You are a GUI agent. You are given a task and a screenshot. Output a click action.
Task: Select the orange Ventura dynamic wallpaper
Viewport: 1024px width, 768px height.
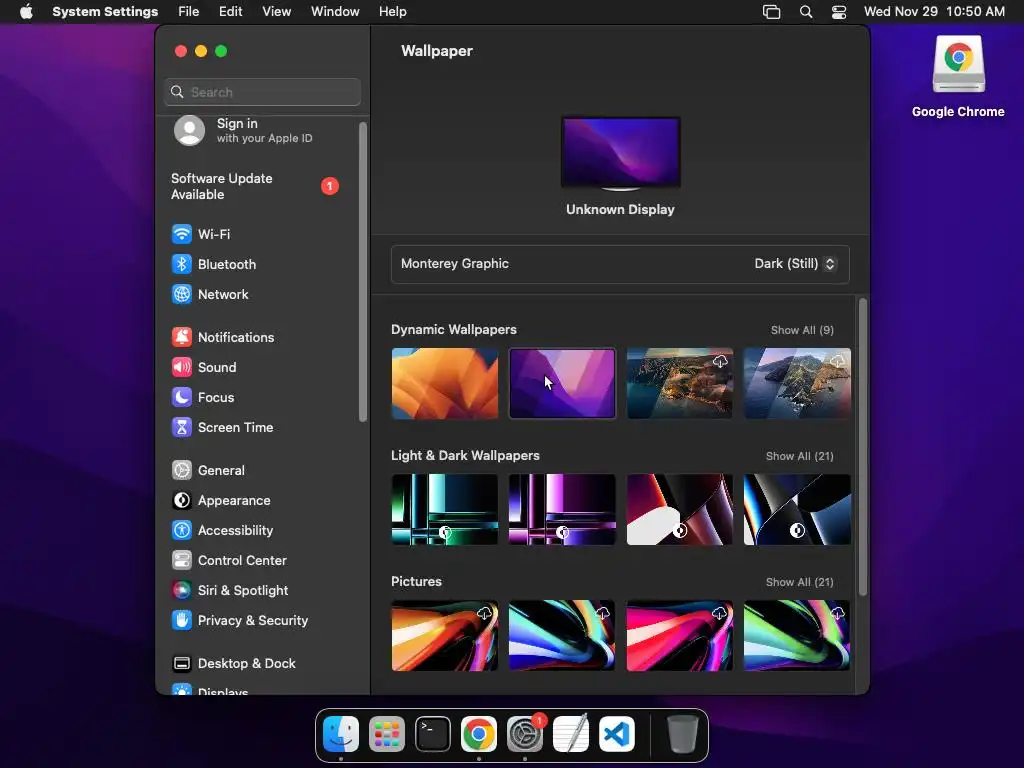(445, 383)
